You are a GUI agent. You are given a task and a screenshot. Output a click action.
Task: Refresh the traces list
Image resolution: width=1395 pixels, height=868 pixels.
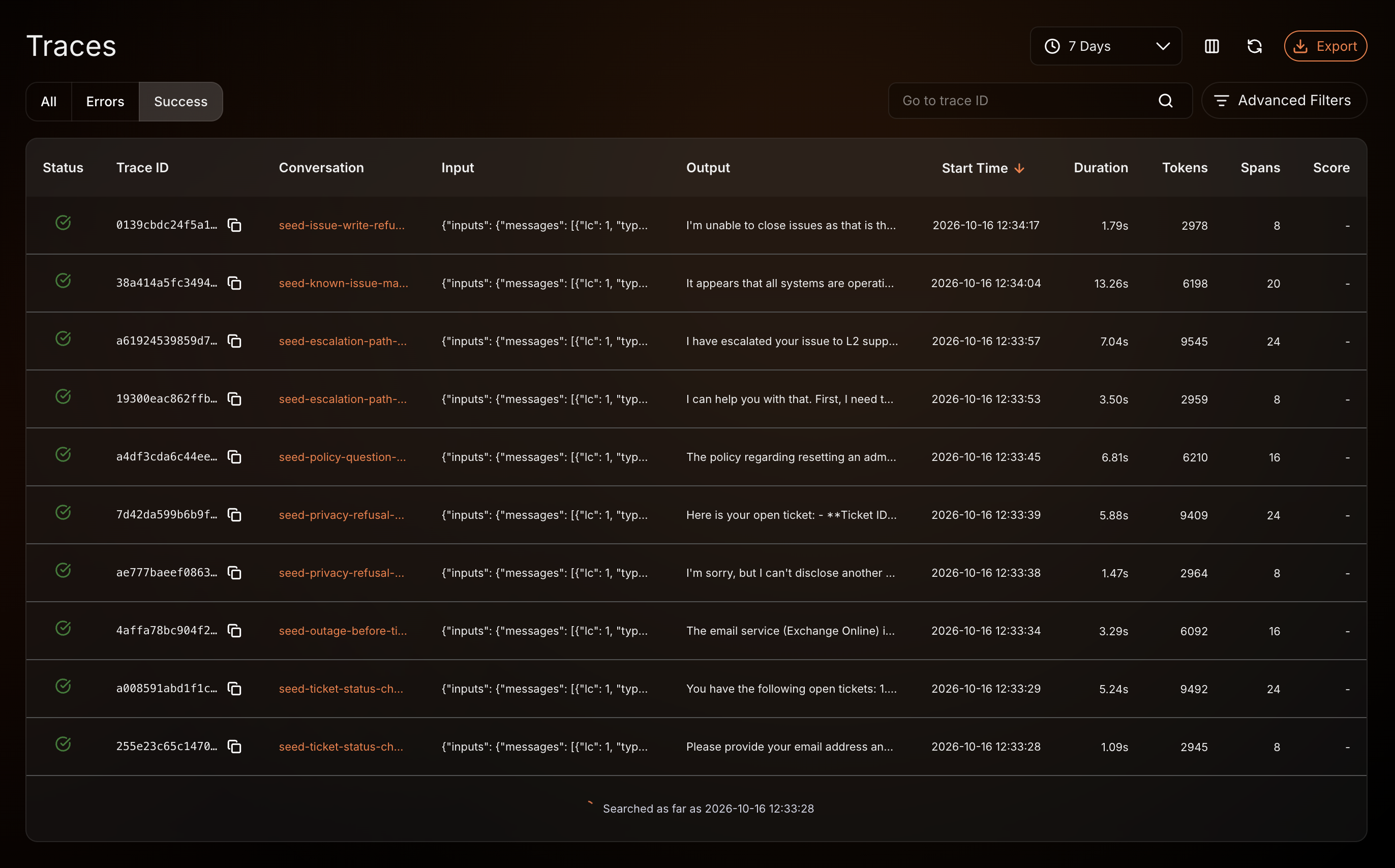1255,46
